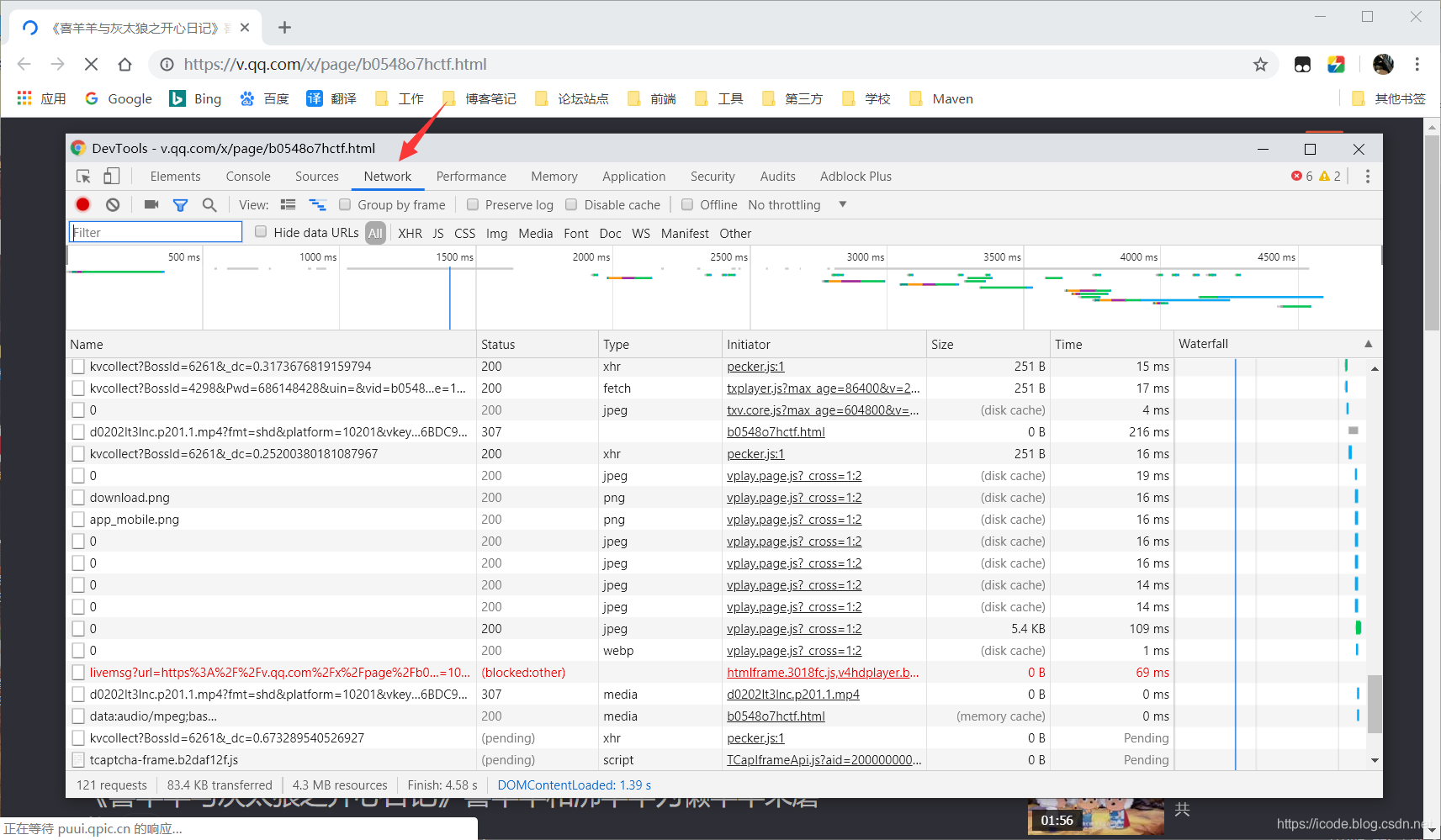Viewport: 1441px width, 840px height.
Task: Open the Bing bookmark
Action: pos(195,98)
